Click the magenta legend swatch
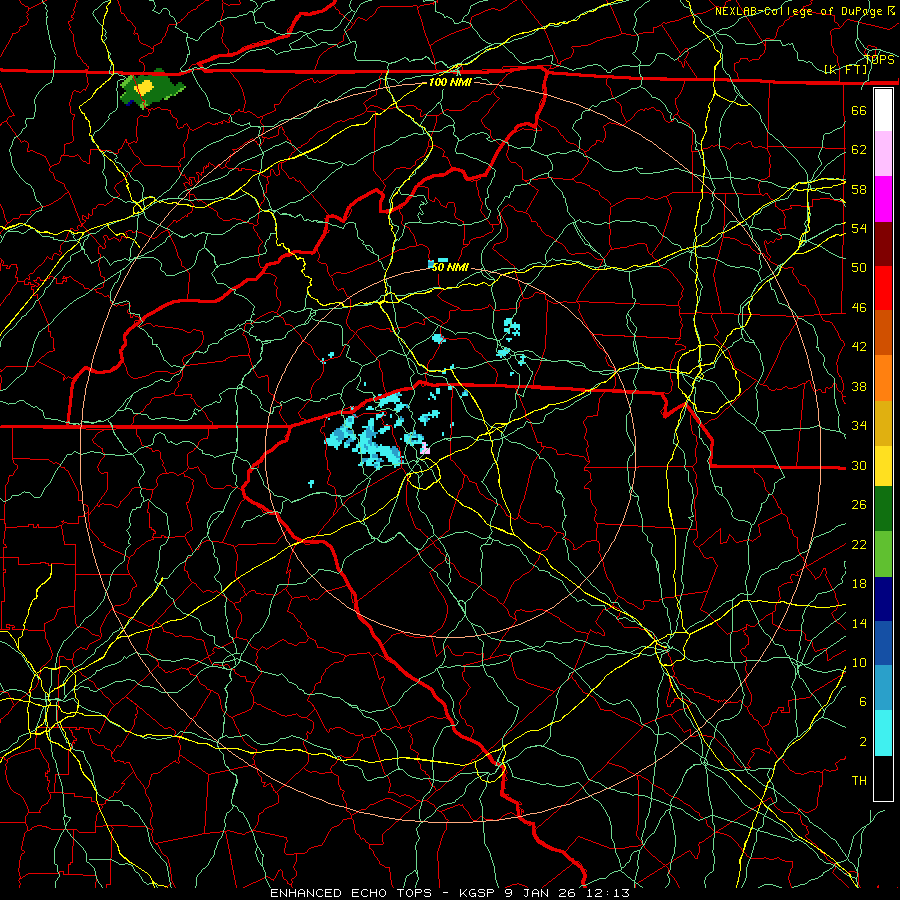900x900 pixels. (x=883, y=199)
